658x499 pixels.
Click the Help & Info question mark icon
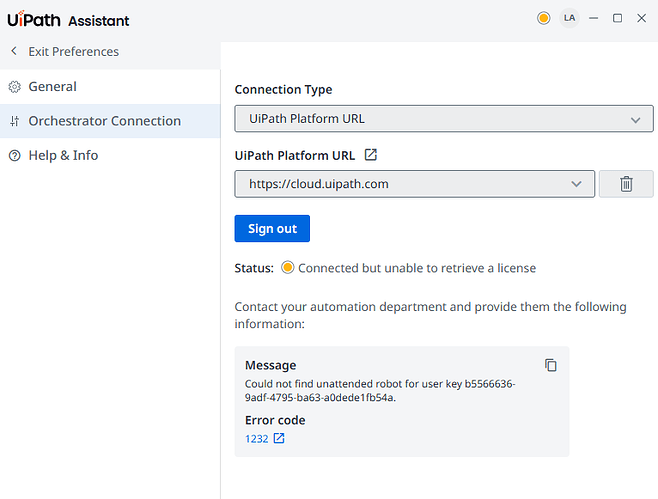[15, 156]
